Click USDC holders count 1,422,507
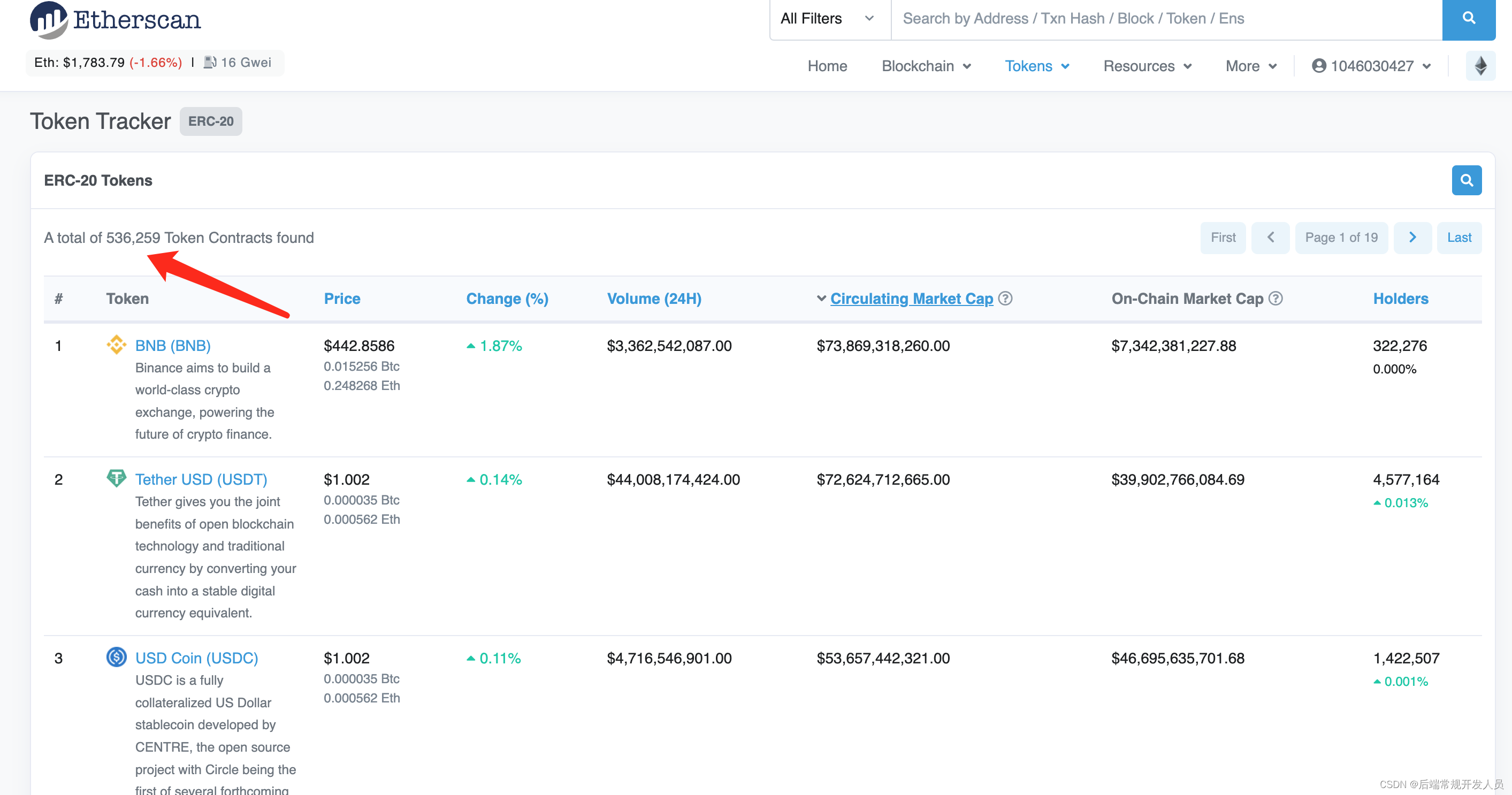Viewport: 1512px width, 795px height. point(1406,658)
